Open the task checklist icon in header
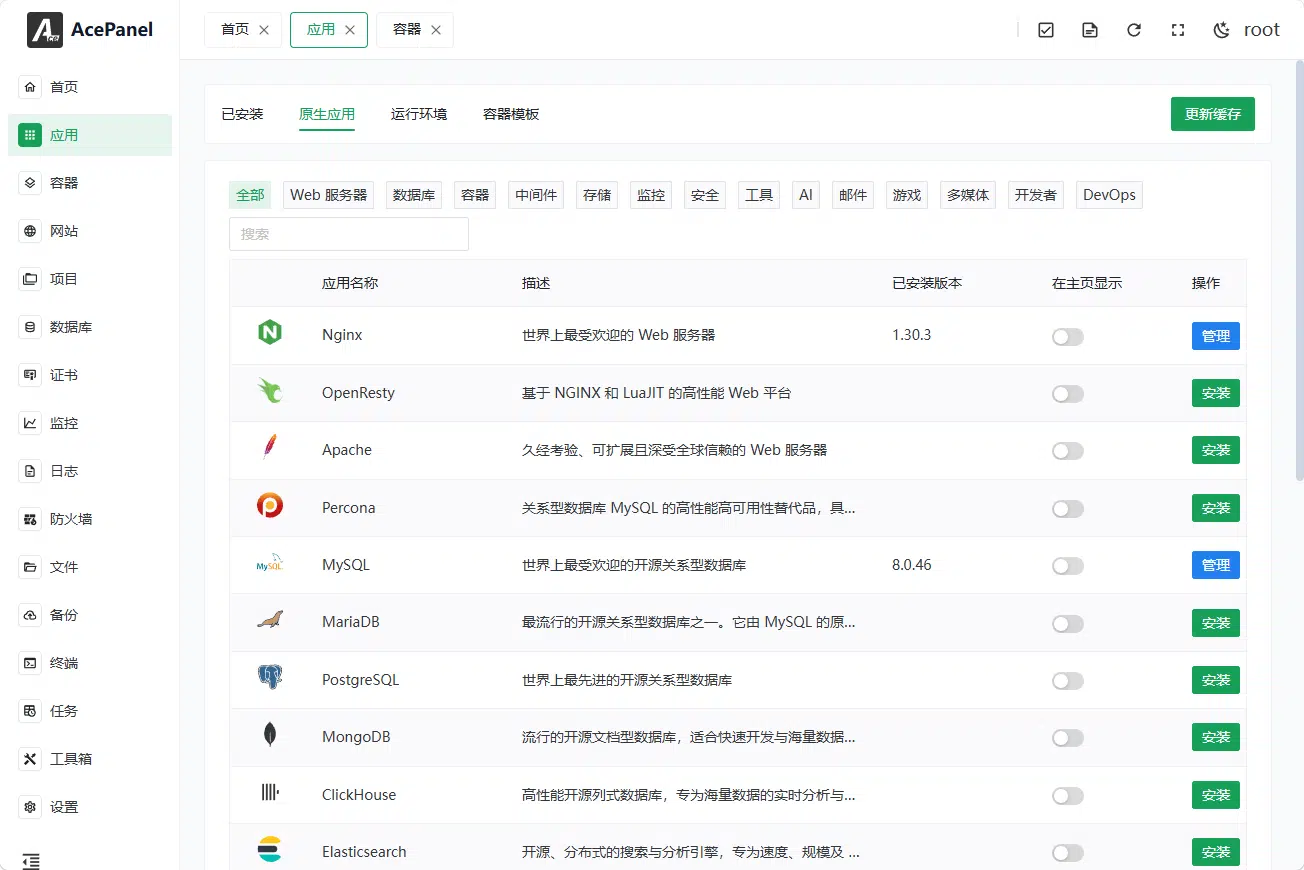Screen dimensions: 1304x870 1046,30
